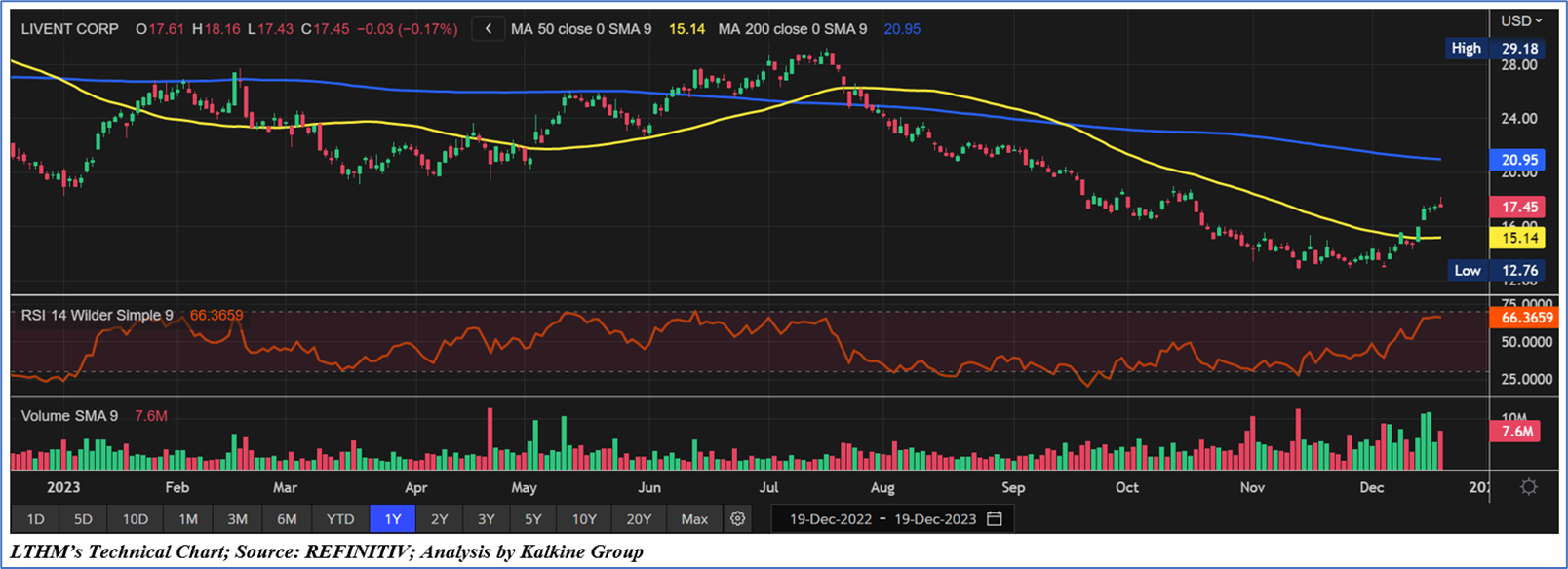Select the 2Y time range
Image resolution: width=1568 pixels, height=569 pixels.
coord(440,518)
